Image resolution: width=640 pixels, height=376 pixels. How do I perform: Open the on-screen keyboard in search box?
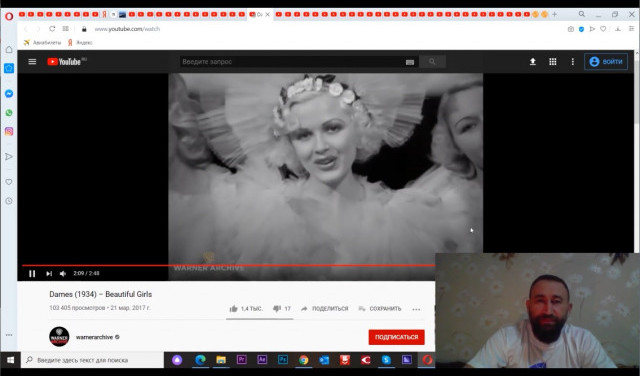(410, 62)
